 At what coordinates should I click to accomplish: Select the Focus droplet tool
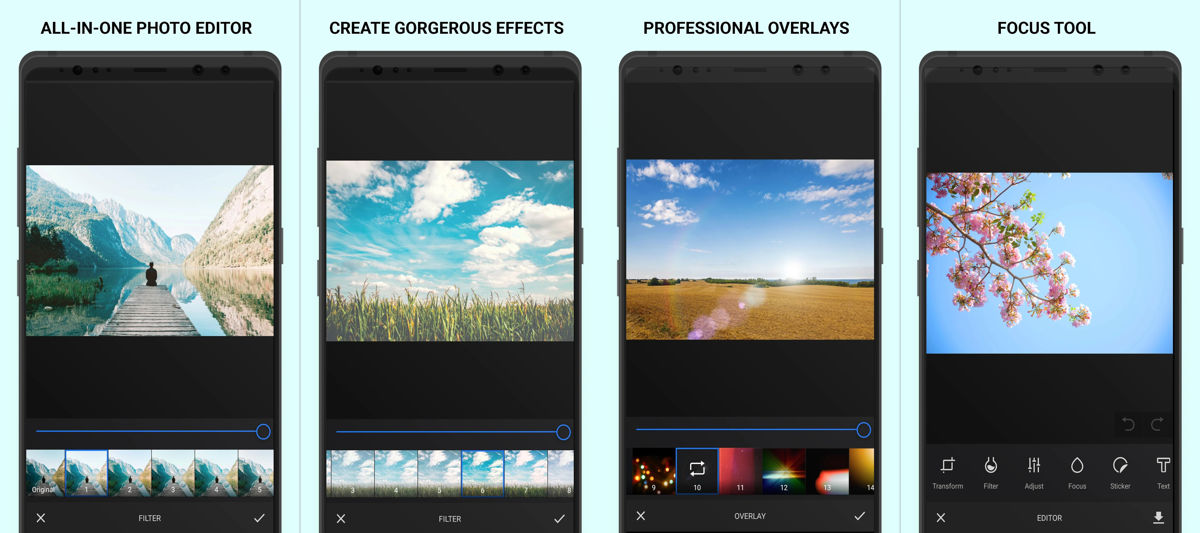point(1077,471)
